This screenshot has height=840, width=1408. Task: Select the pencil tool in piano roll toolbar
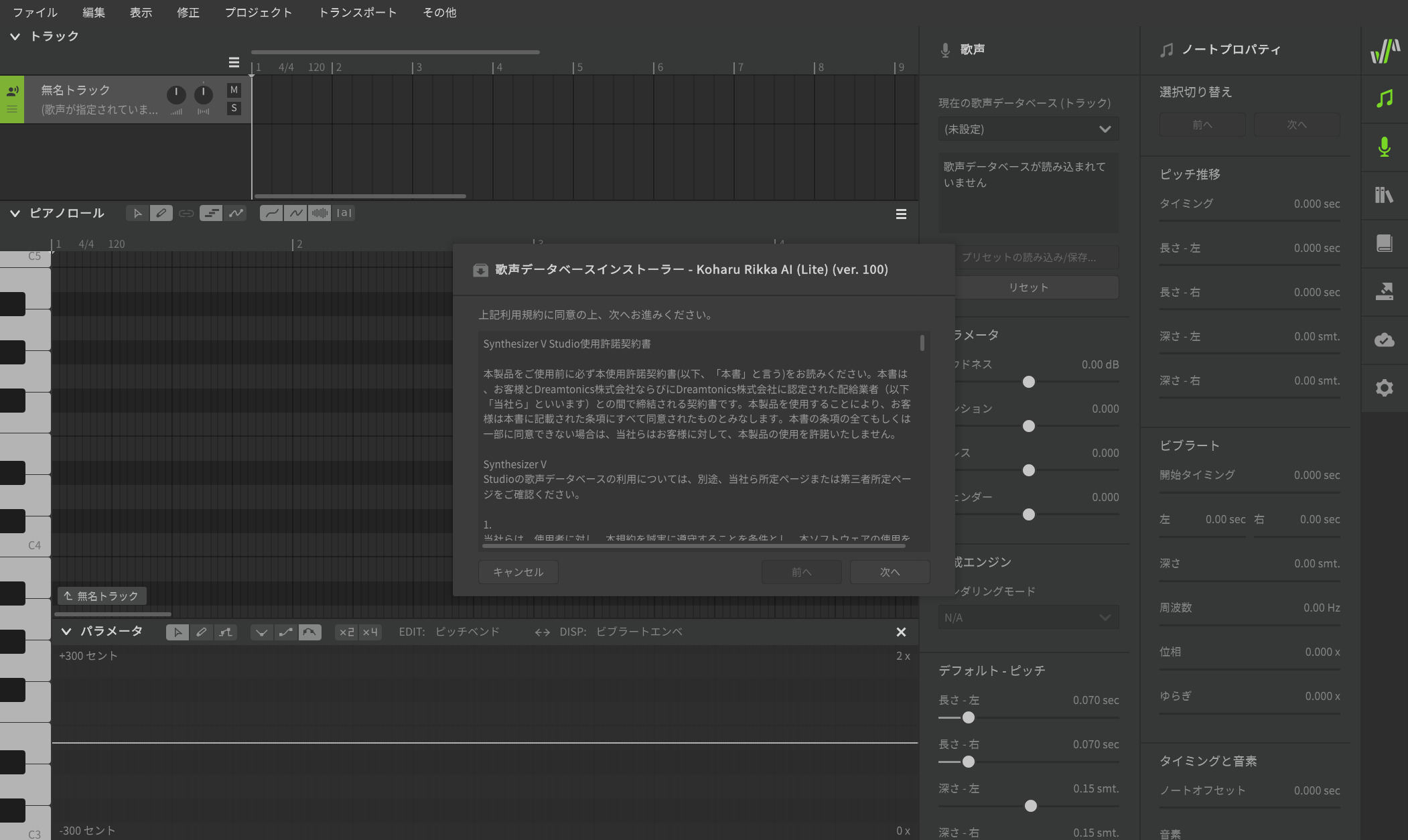pyautogui.click(x=161, y=213)
